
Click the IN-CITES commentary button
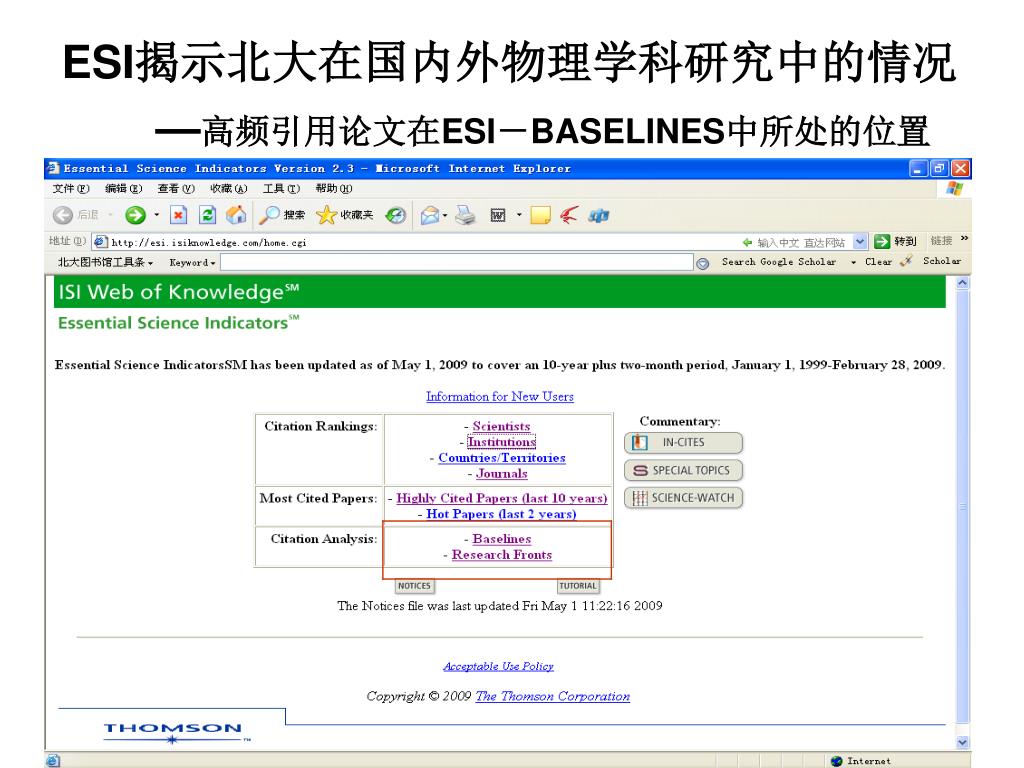(x=683, y=443)
